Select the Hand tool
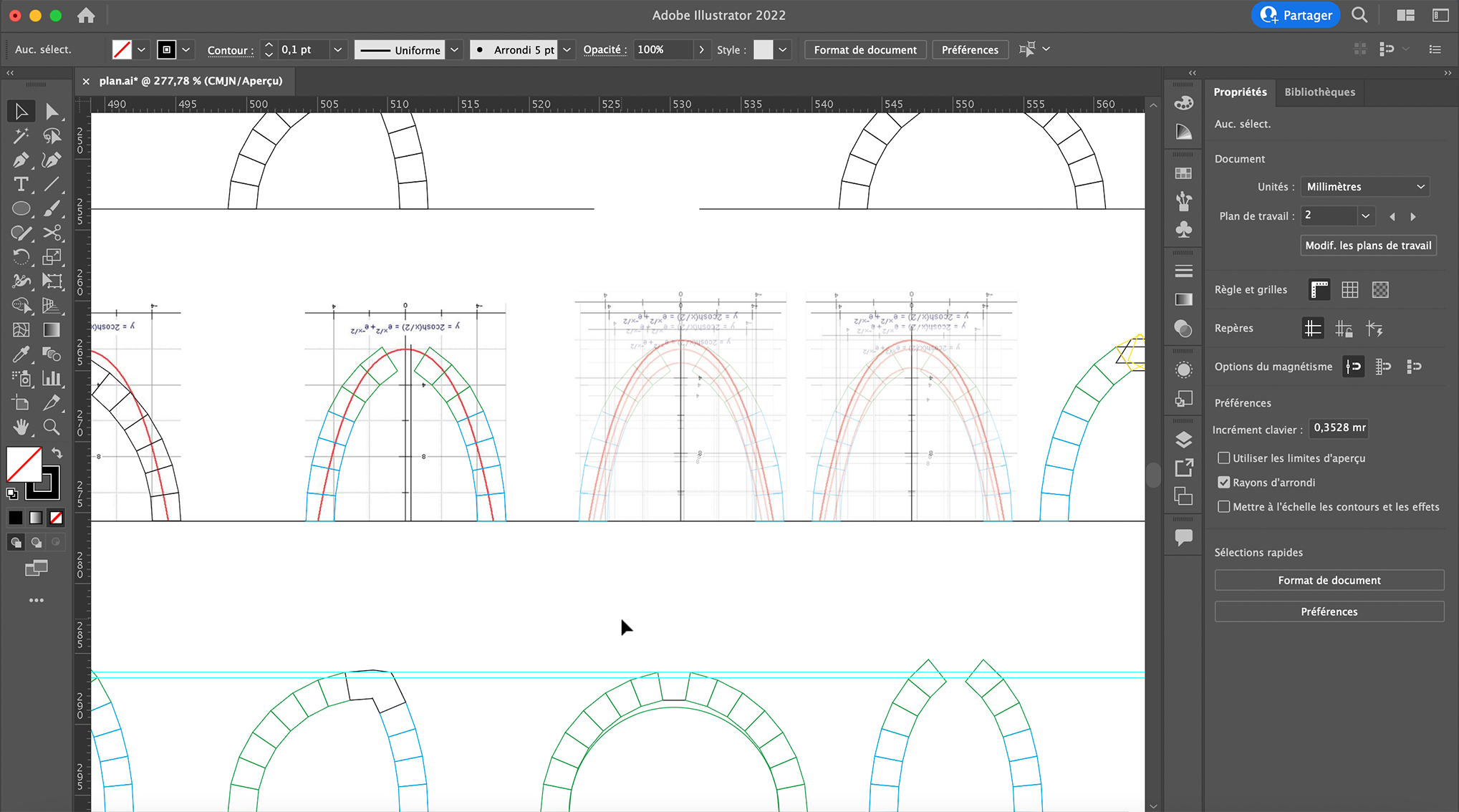The width and height of the screenshot is (1459, 812). coord(21,427)
